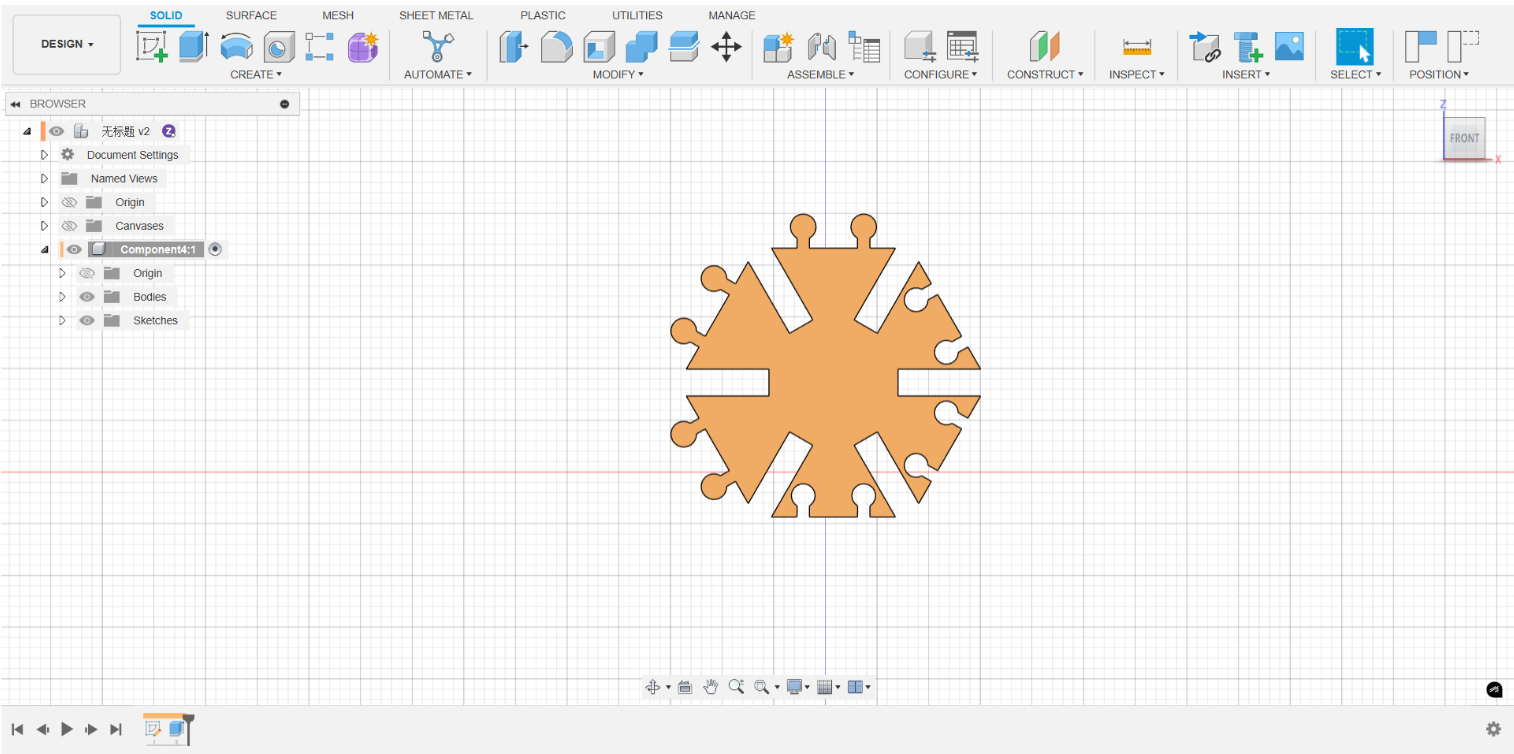
Task: Select the Insert Fastener tool
Action: 1247,46
